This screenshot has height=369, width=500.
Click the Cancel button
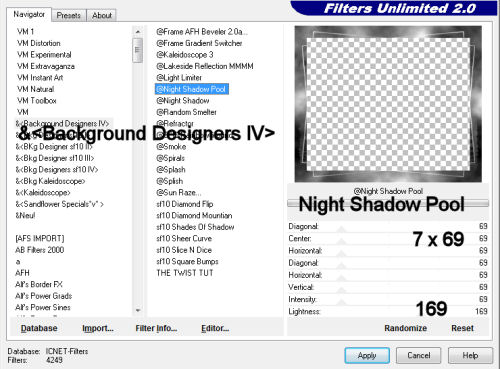coord(419,355)
